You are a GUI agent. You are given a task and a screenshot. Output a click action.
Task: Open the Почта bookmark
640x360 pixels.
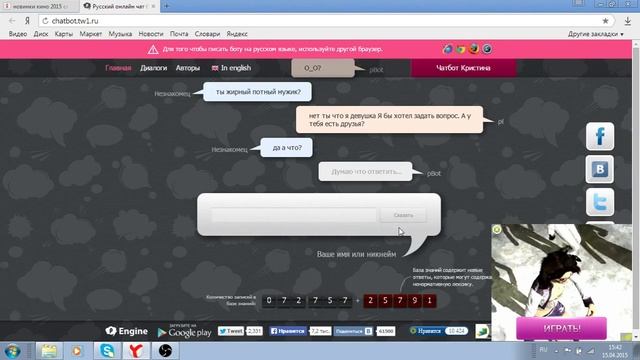[x=179, y=34]
